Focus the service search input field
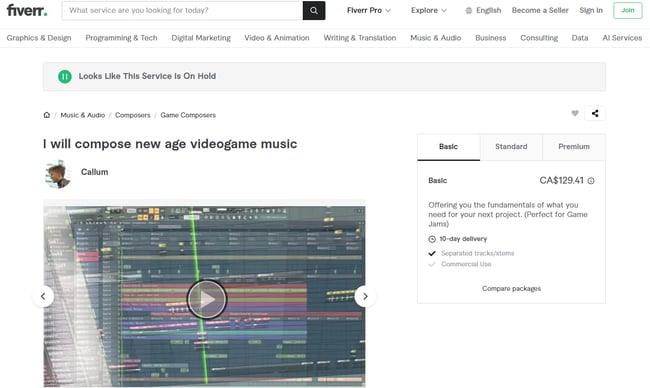650x388 pixels. [x=182, y=10]
